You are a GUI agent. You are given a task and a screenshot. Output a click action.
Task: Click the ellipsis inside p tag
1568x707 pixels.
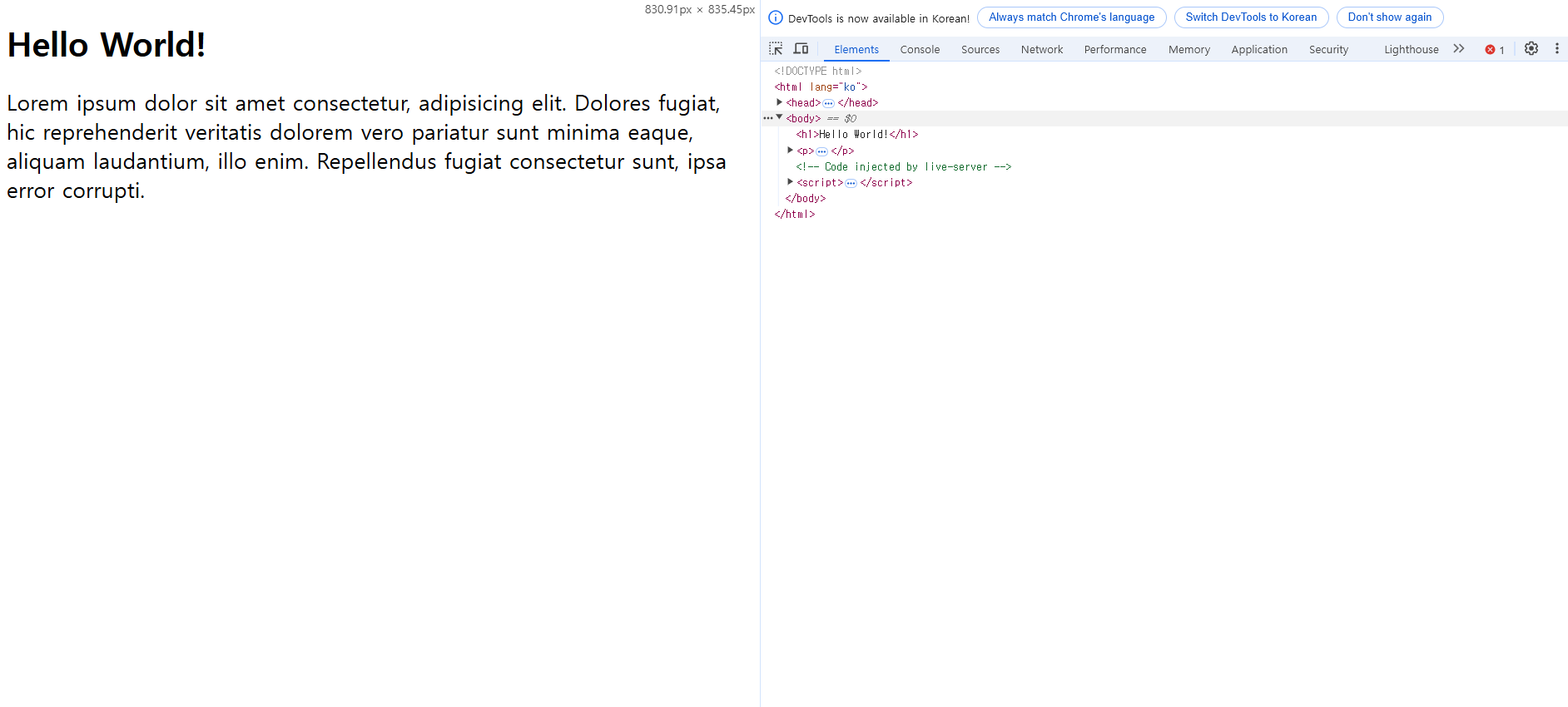(x=822, y=151)
